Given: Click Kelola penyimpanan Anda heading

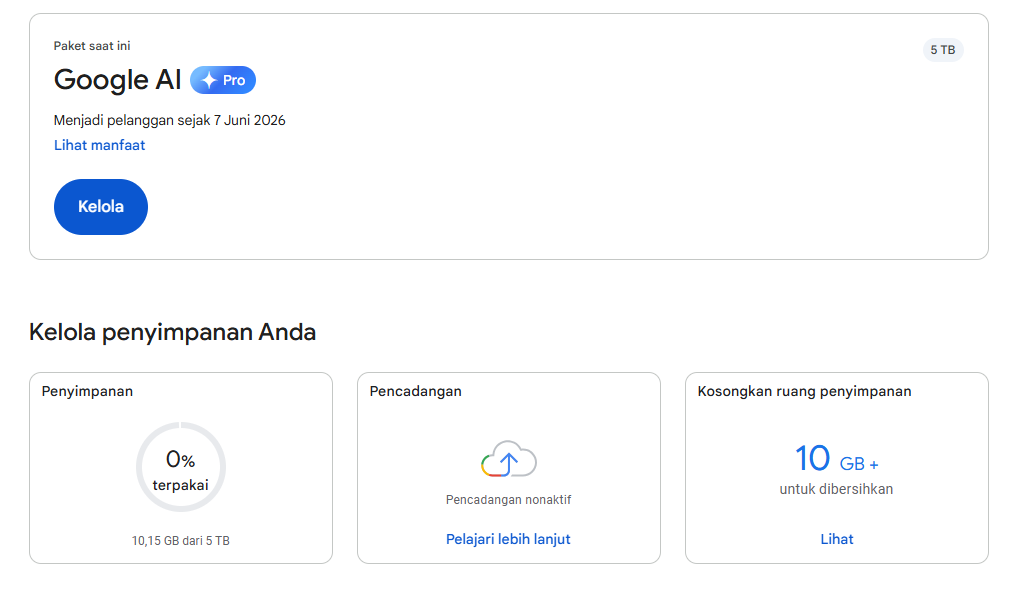Looking at the screenshot, I should (172, 332).
